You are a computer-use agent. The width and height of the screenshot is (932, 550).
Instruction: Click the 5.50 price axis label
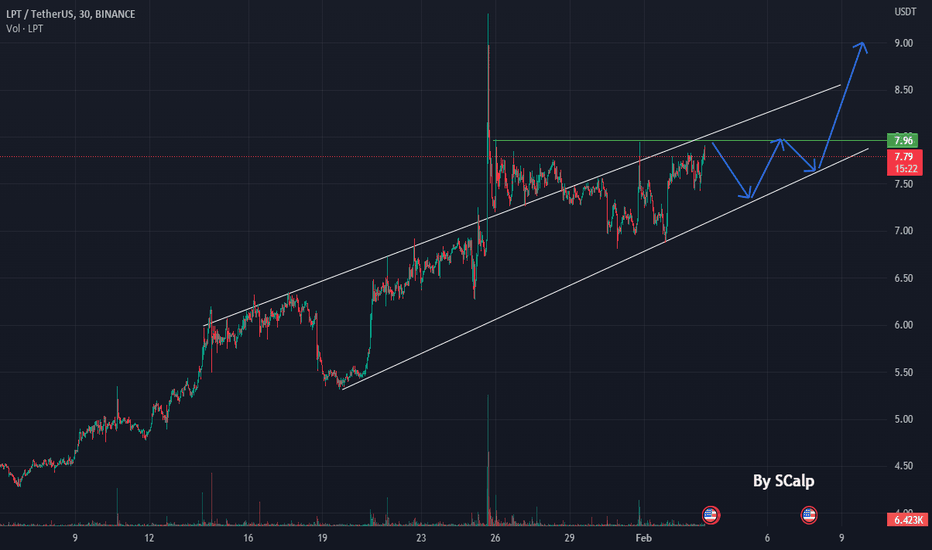[x=903, y=372]
